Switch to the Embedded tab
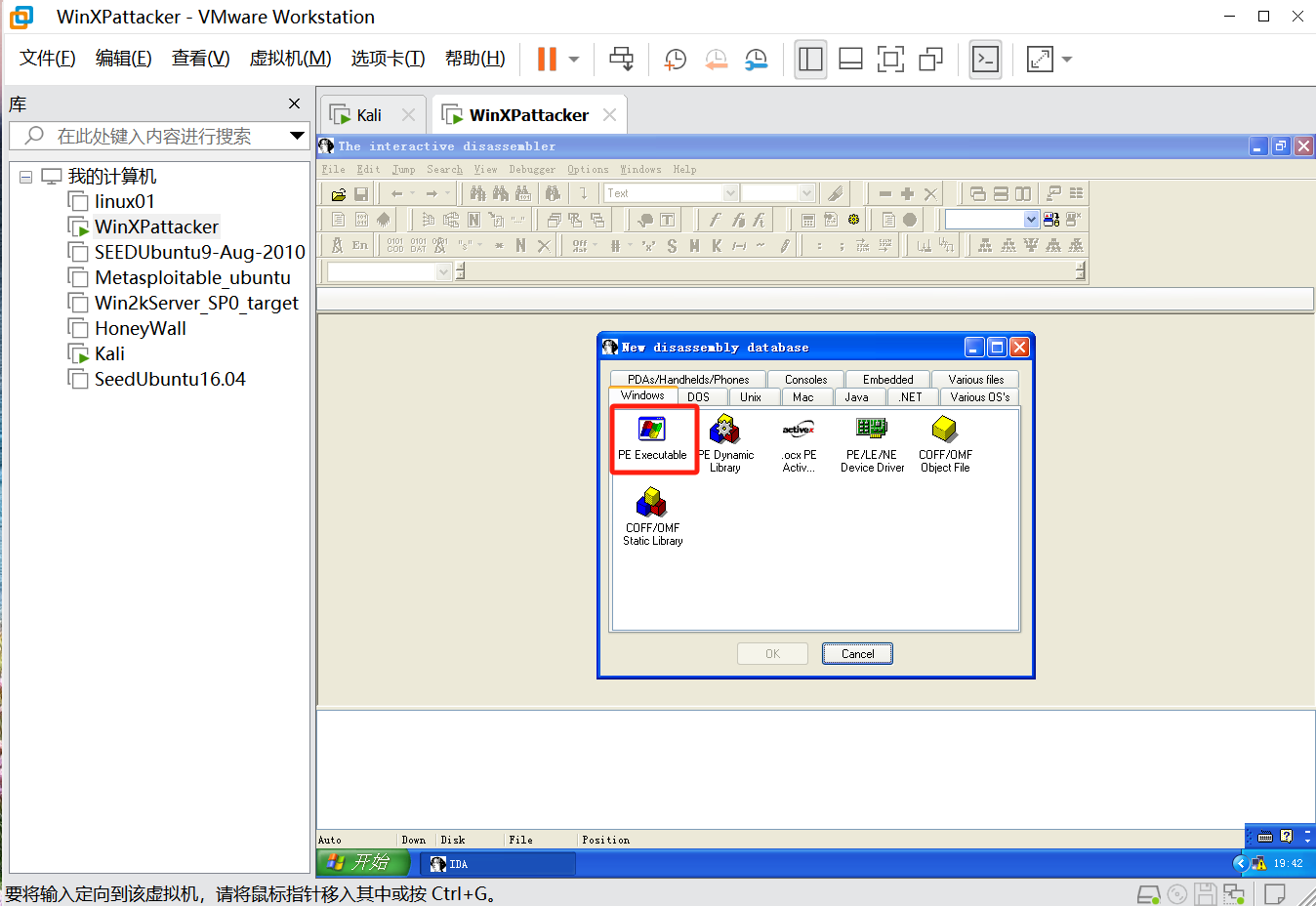1316x906 pixels. pos(887,379)
